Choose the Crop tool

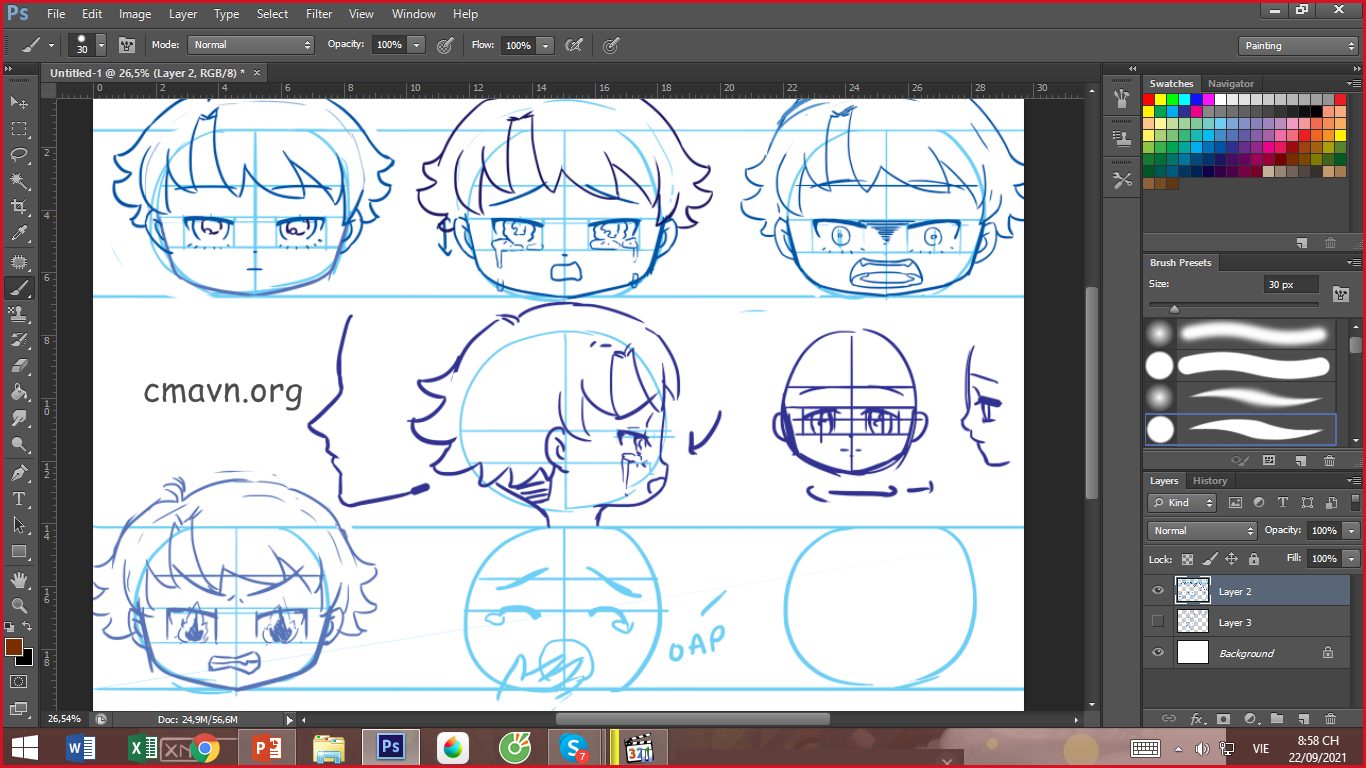click(19, 207)
